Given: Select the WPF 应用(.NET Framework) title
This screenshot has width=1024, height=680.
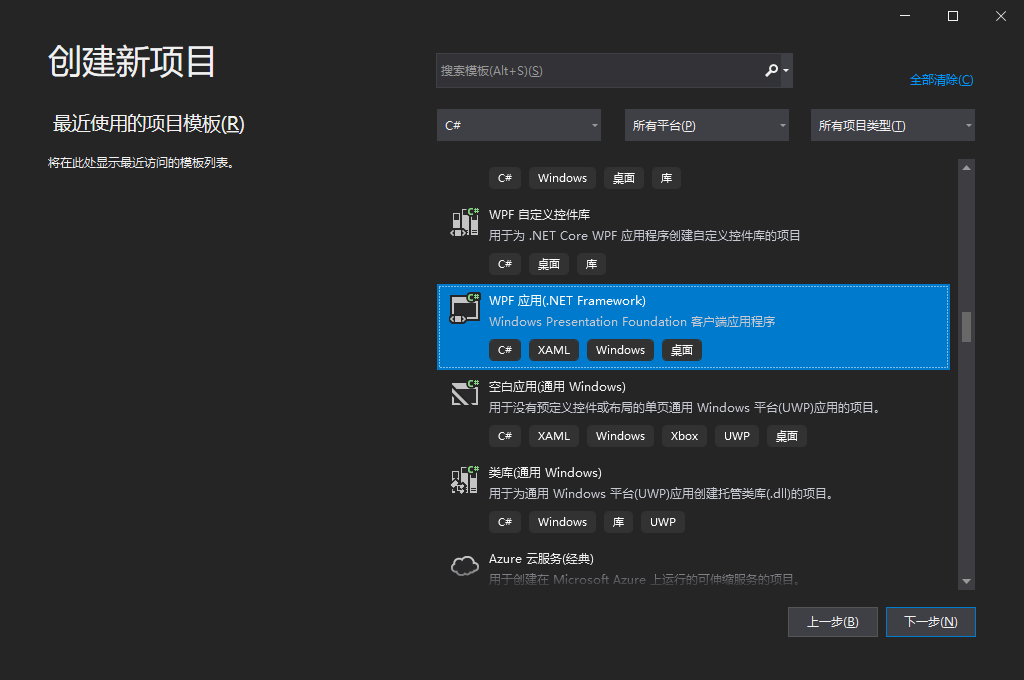Looking at the screenshot, I should 567,300.
